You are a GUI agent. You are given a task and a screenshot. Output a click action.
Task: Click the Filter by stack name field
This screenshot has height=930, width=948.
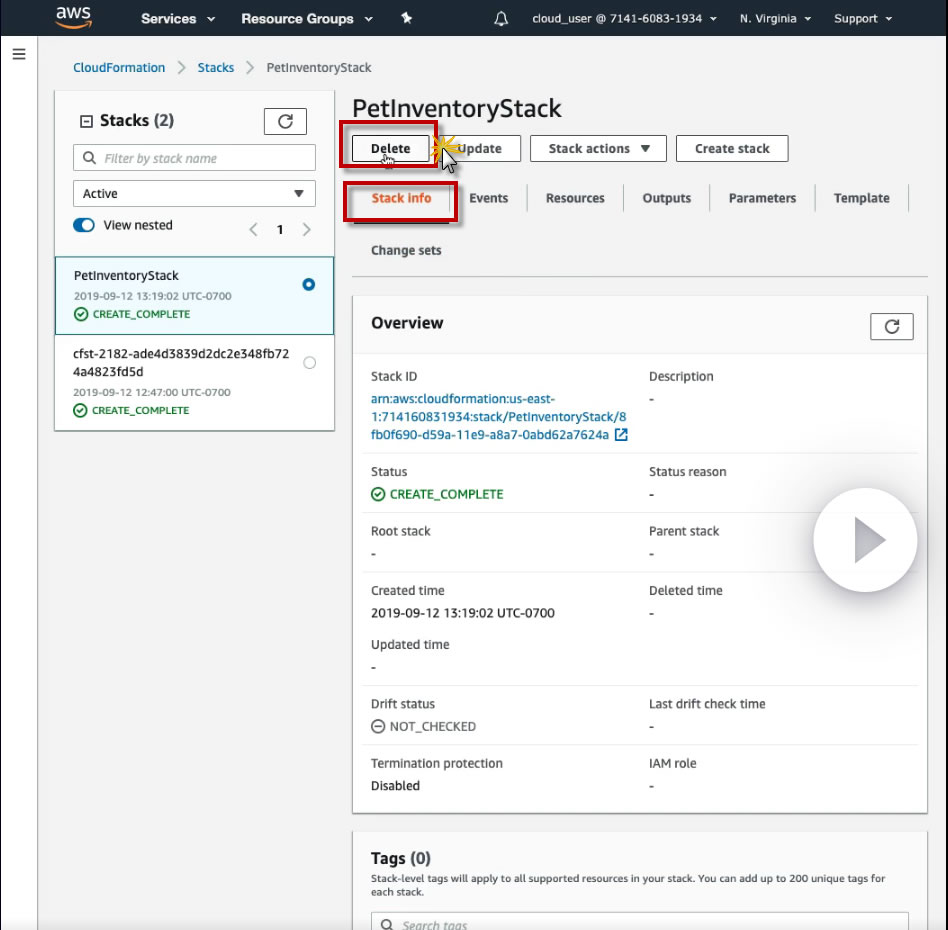pos(194,158)
